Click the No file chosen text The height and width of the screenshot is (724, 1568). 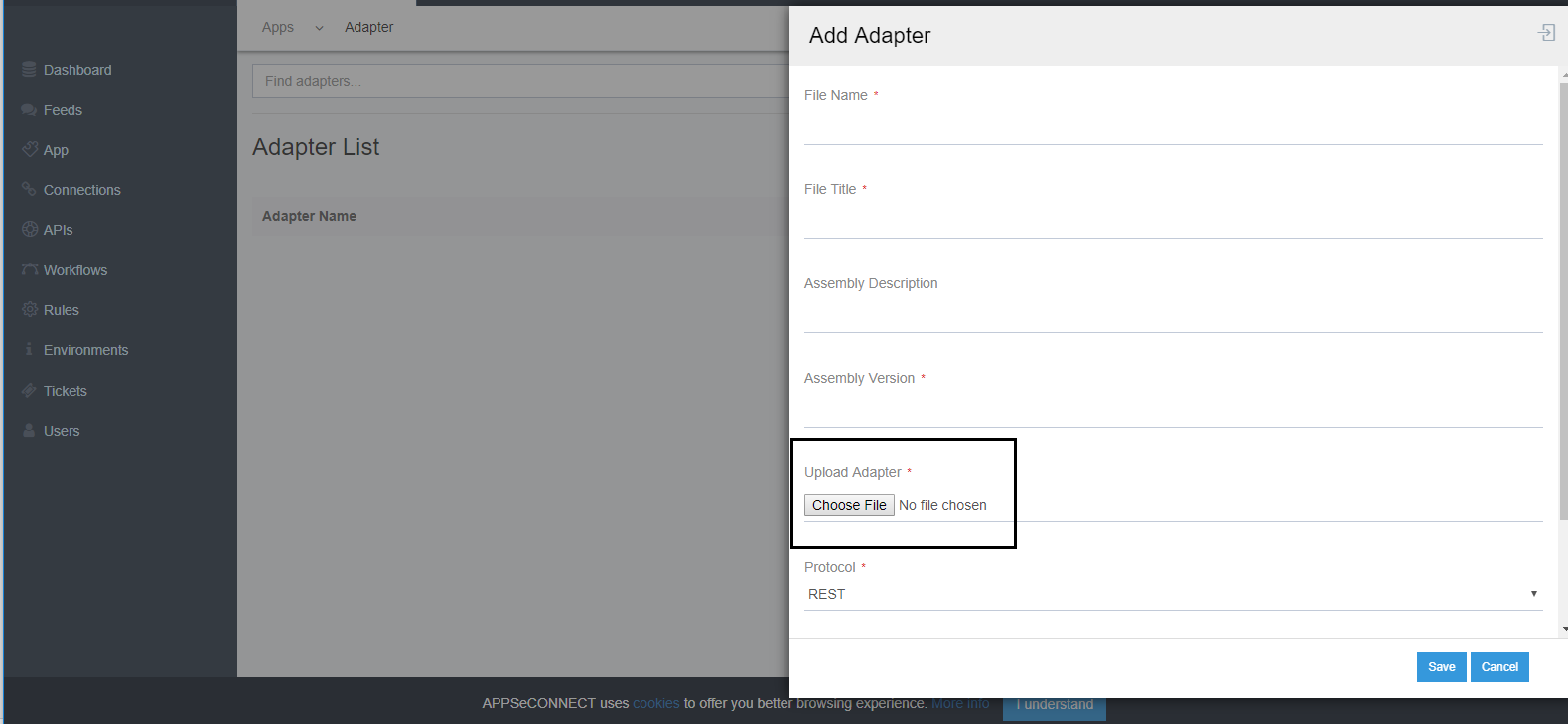pos(943,505)
